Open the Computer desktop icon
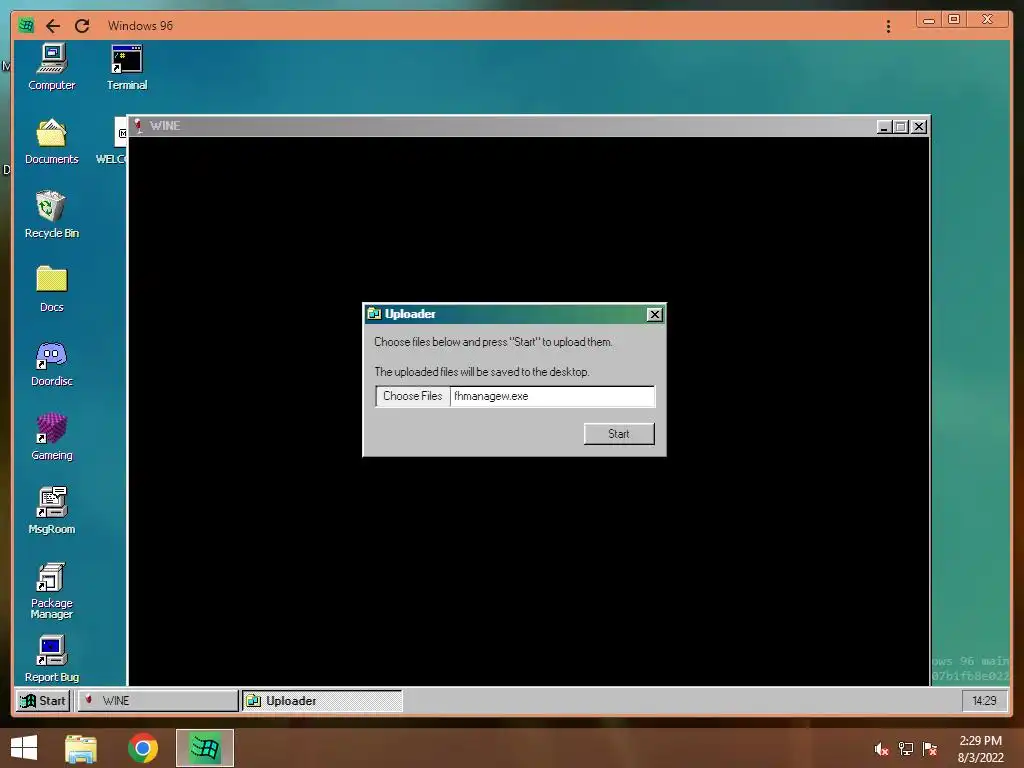Screen dimensions: 1024x768 coord(52,67)
